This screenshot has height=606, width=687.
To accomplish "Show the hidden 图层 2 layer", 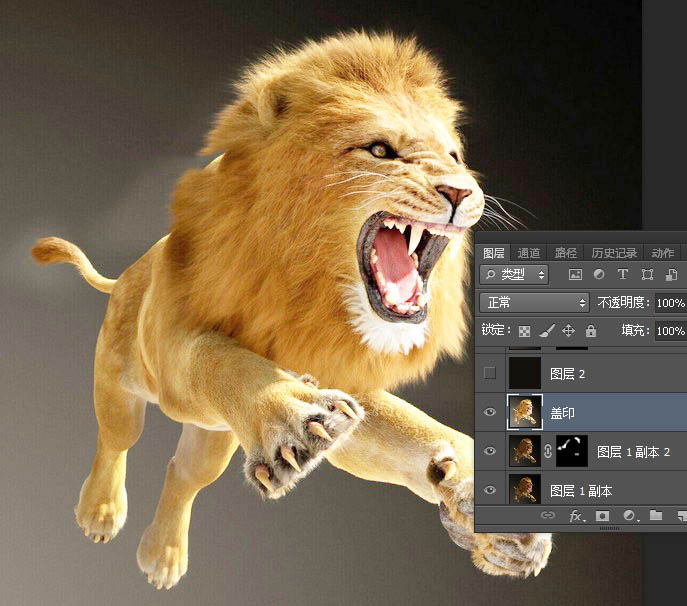I will [490, 373].
